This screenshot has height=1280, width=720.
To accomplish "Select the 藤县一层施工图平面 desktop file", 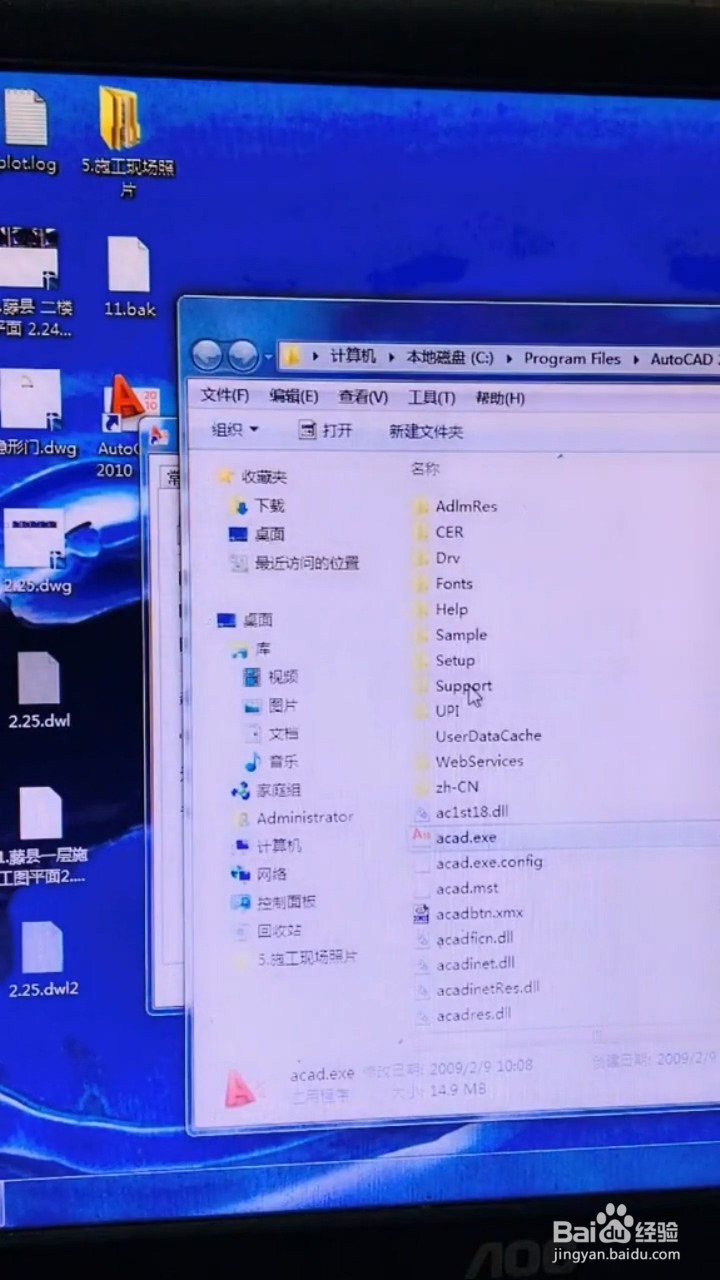I will [x=41, y=838].
